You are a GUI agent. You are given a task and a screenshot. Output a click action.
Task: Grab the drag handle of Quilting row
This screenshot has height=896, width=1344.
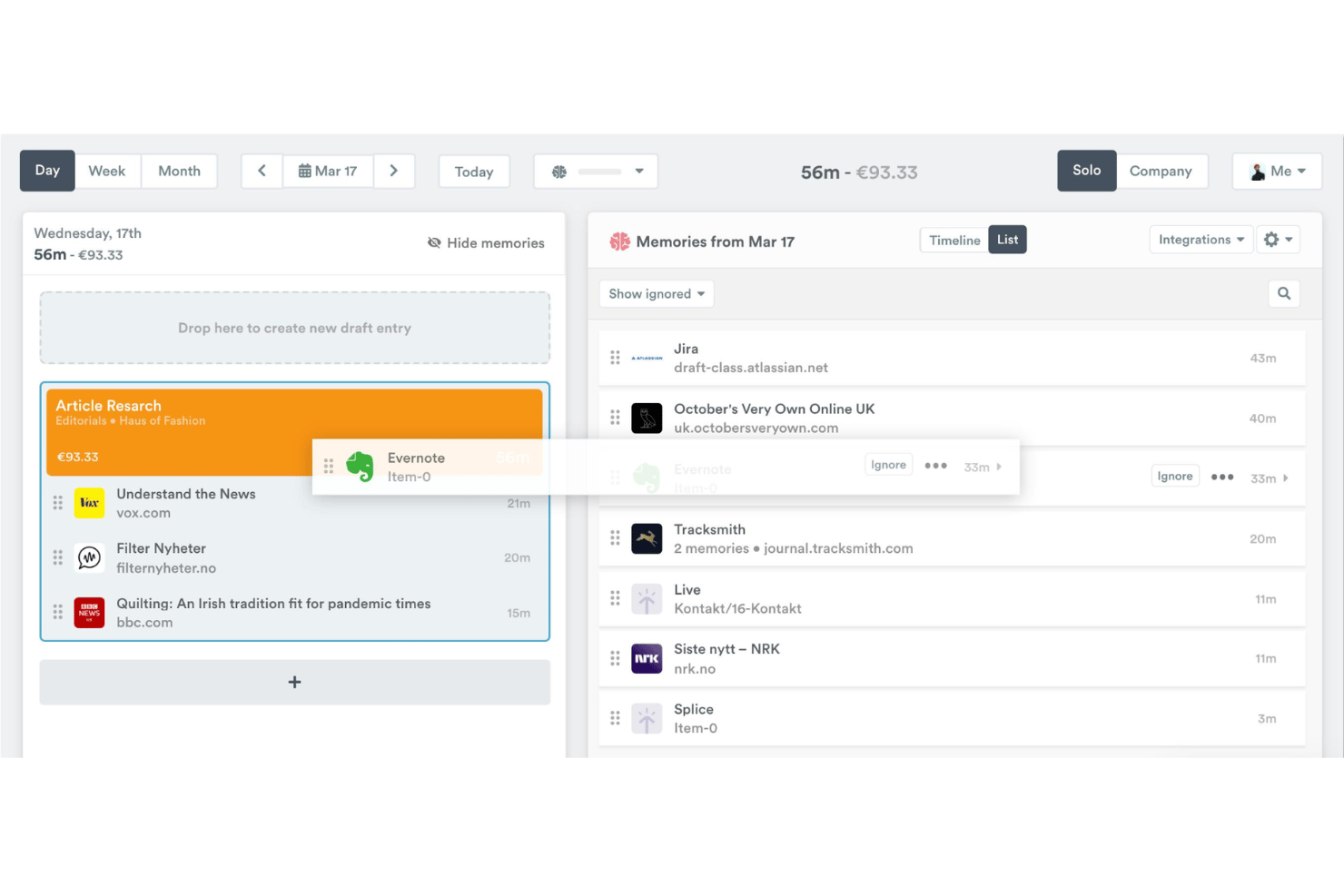click(x=58, y=613)
